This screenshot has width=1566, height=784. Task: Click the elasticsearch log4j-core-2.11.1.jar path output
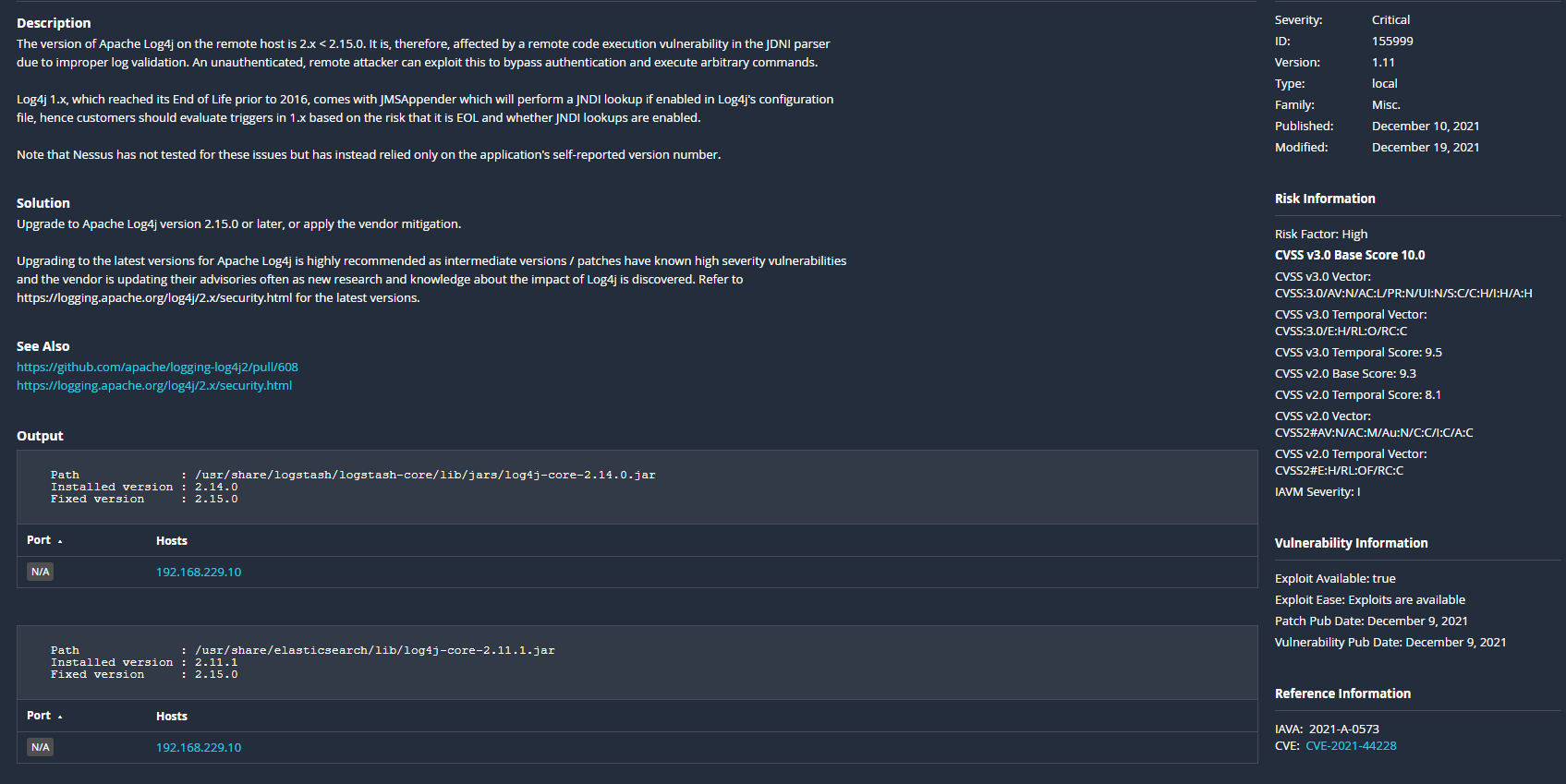coord(374,651)
